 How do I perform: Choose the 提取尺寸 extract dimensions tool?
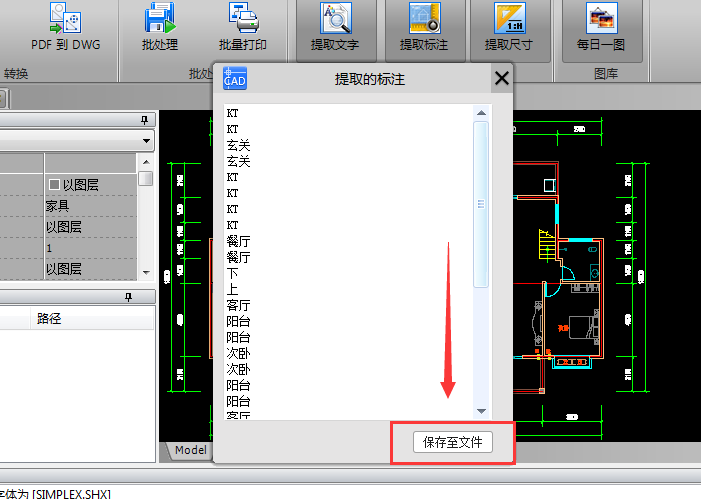pyautogui.click(x=509, y=20)
